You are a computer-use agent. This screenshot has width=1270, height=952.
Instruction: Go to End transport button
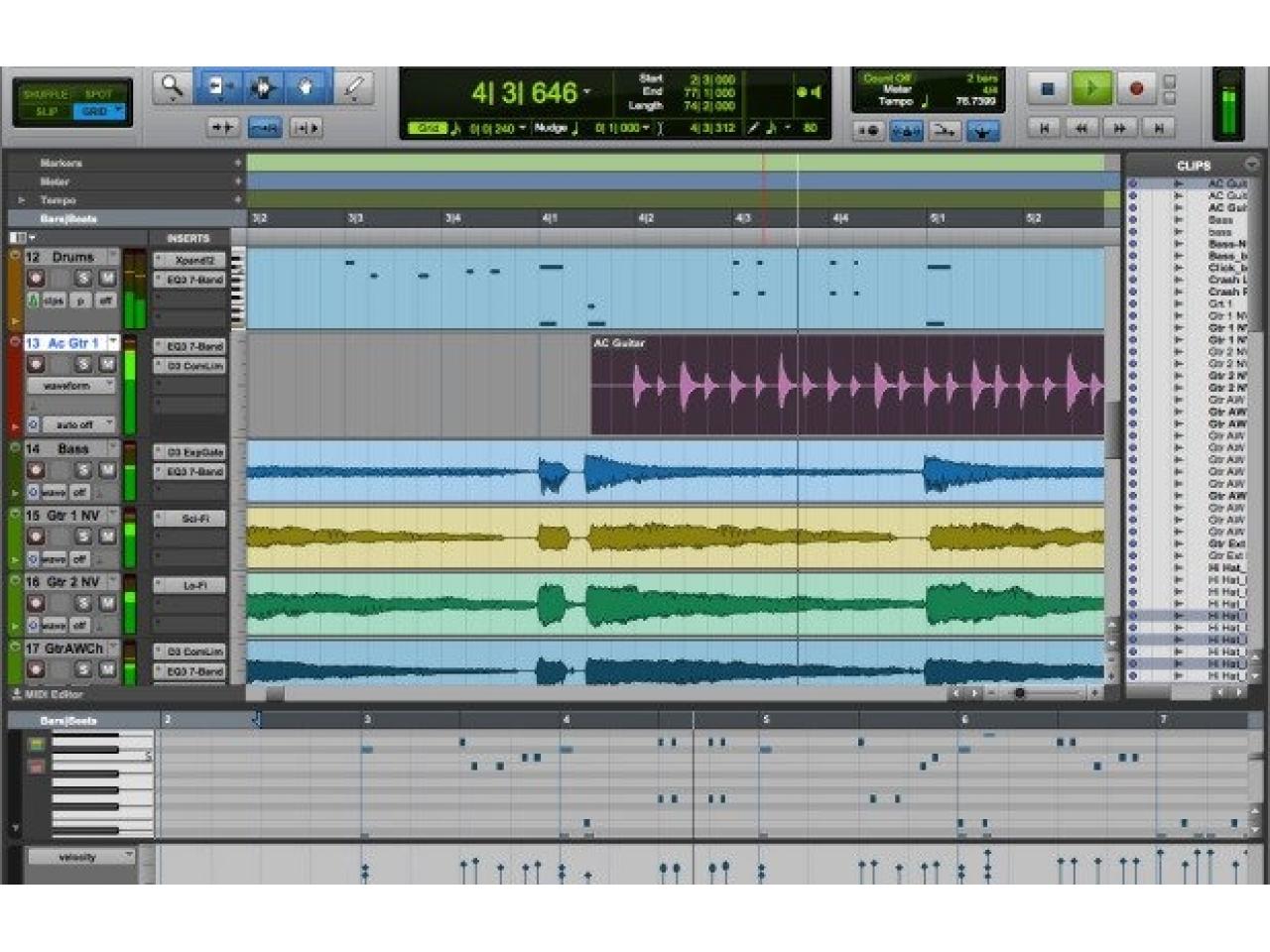click(1158, 128)
